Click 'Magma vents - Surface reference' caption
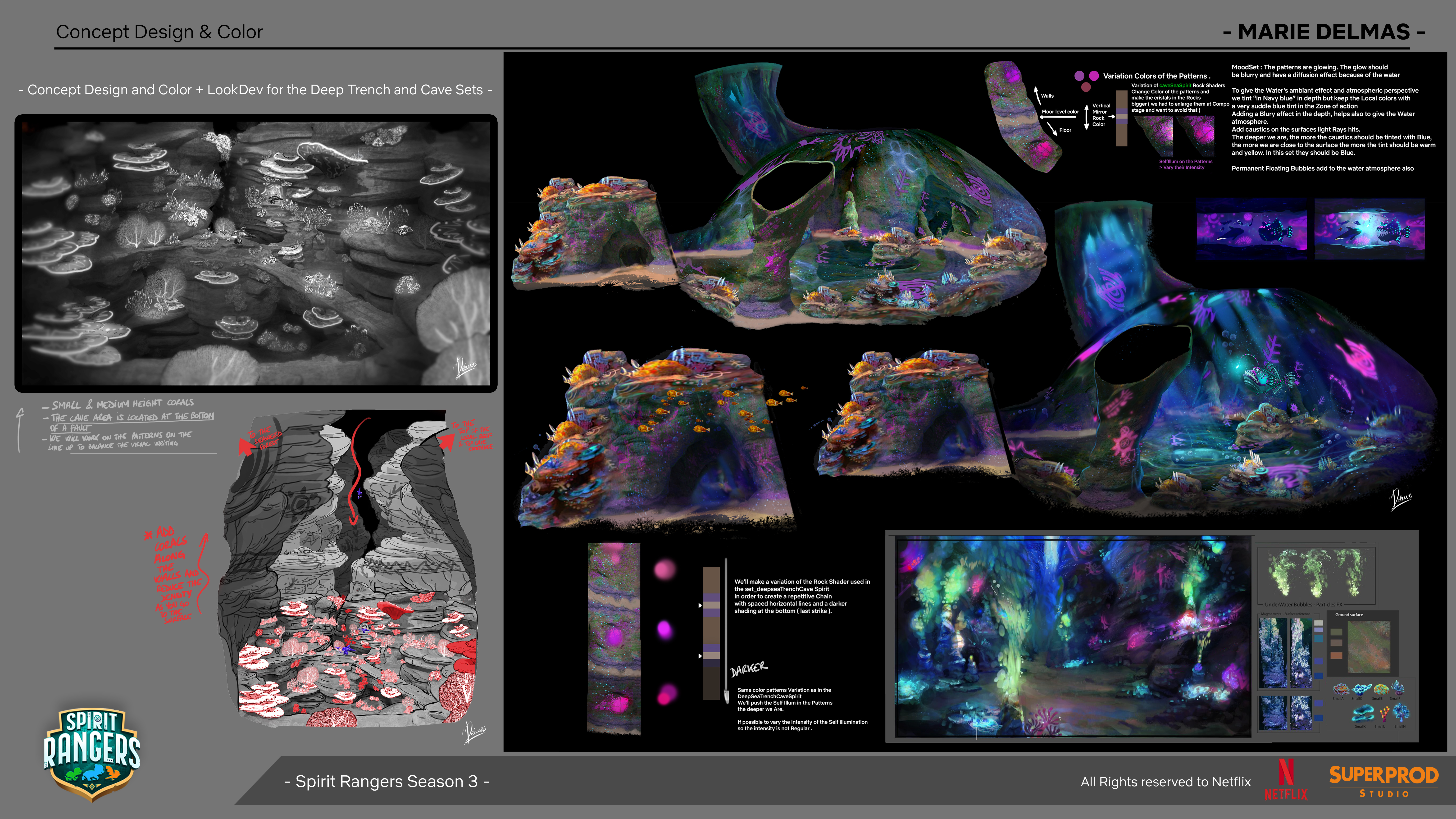 tap(1286, 614)
